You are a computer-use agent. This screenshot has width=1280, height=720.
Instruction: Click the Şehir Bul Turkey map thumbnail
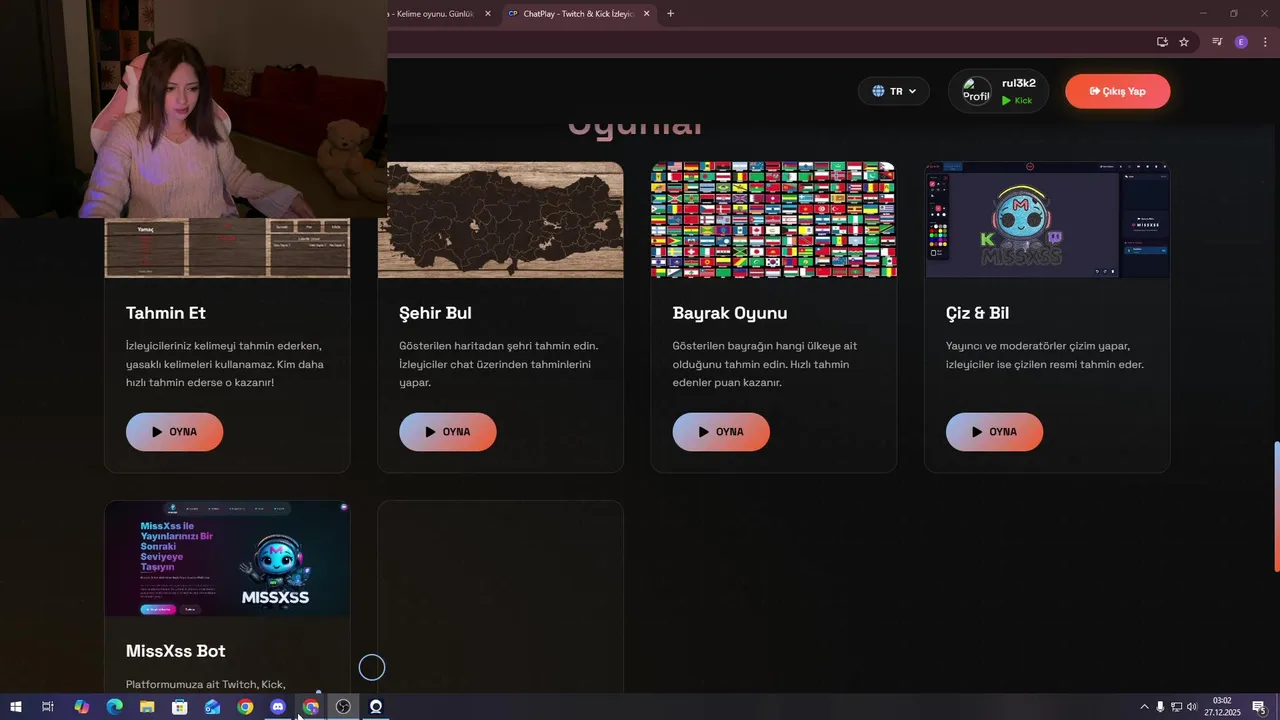(x=500, y=220)
